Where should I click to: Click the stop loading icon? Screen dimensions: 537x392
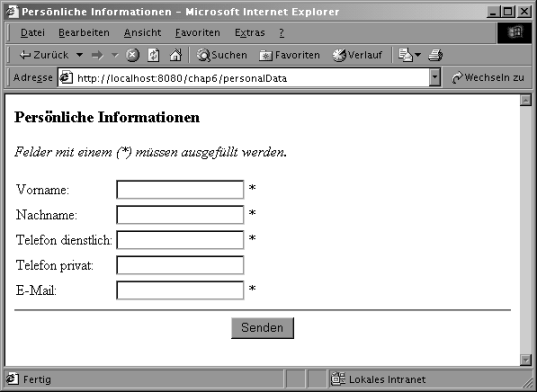[x=133, y=55]
